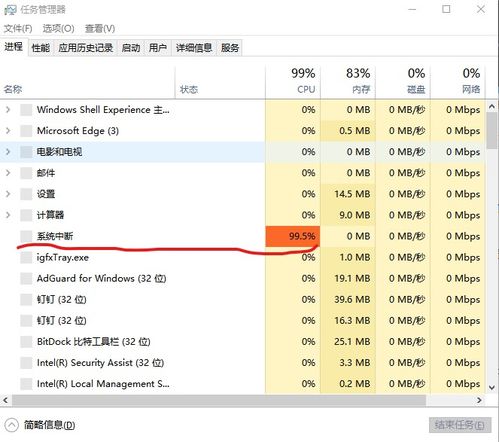Expand the Windows Shell Experience process group
Image resolution: width=499 pixels, height=442 pixels.
tap(8, 109)
